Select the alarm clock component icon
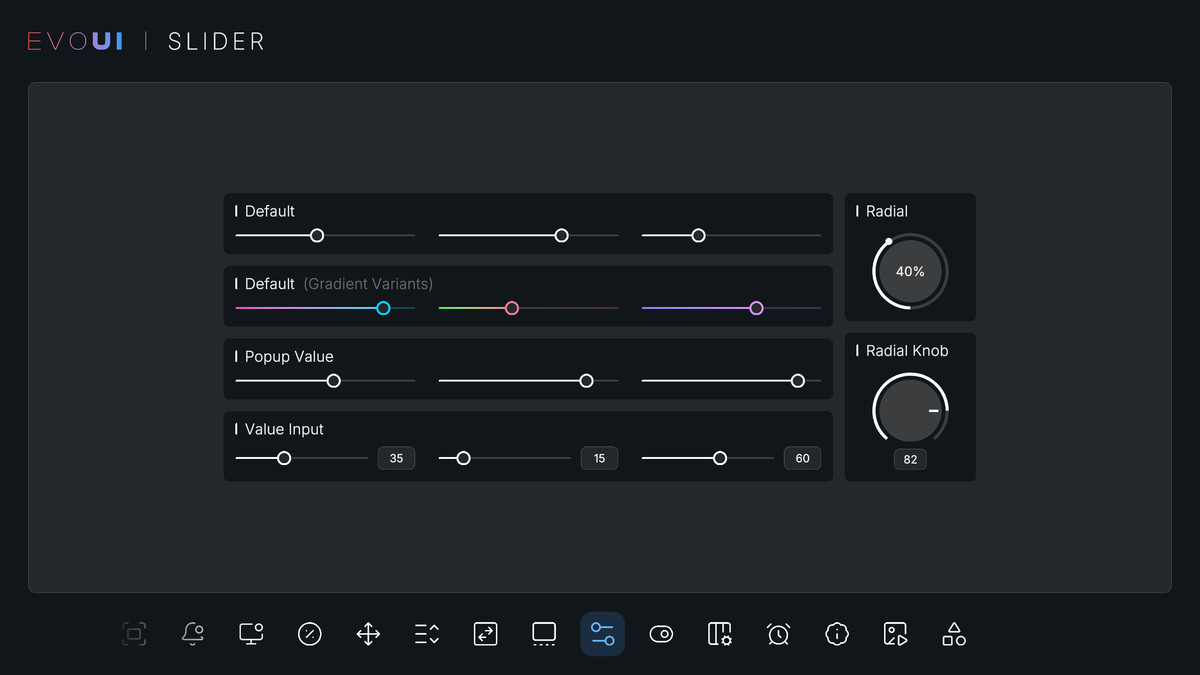Image resolution: width=1200 pixels, height=675 pixels. point(778,633)
